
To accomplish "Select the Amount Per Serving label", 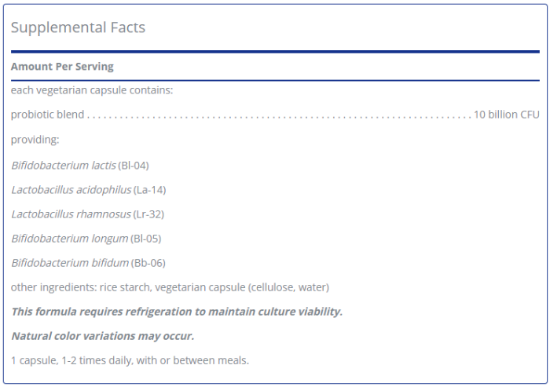I will click(x=62, y=66).
